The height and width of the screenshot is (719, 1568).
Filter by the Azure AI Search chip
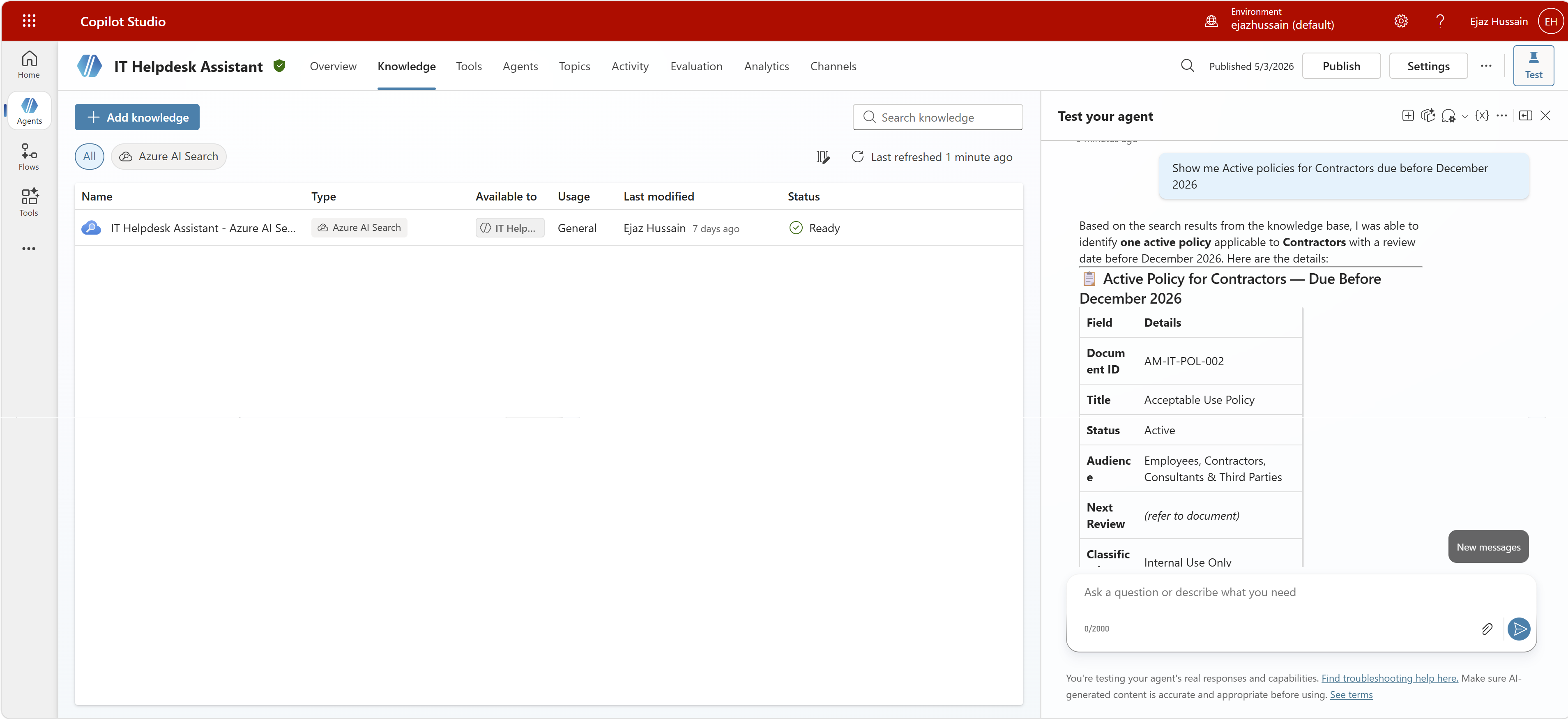[x=168, y=157]
